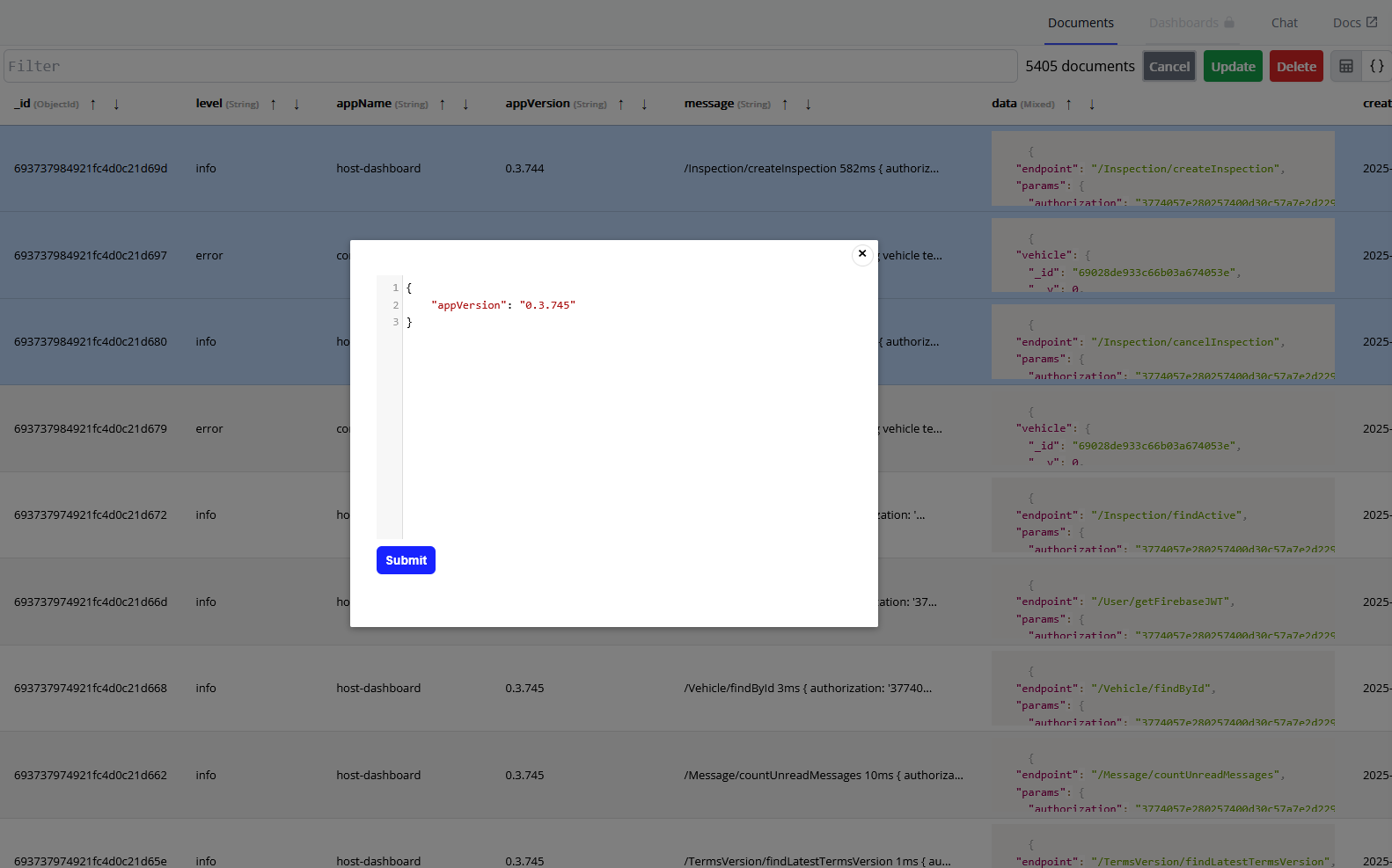This screenshot has width=1392, height=868.
Task: Click the 0.3.744 appVersion cell
Action: click(x=524, y=168)
